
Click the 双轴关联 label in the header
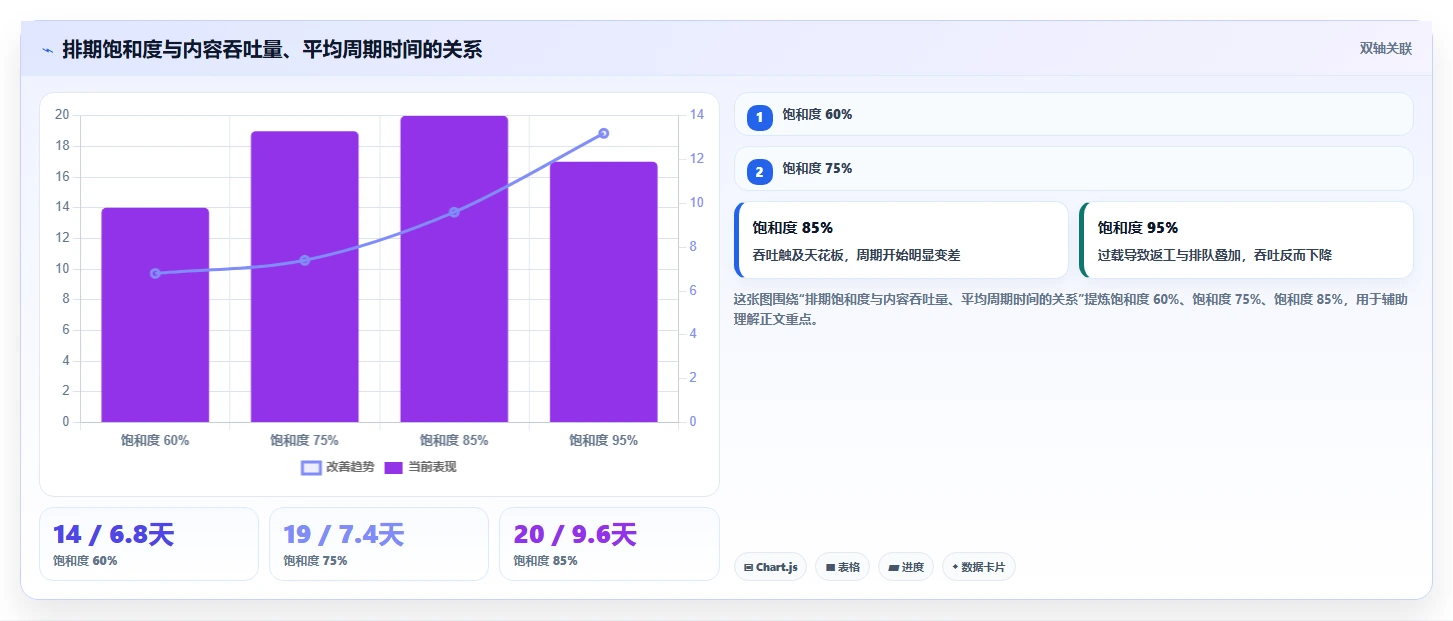pos(1385,48)
